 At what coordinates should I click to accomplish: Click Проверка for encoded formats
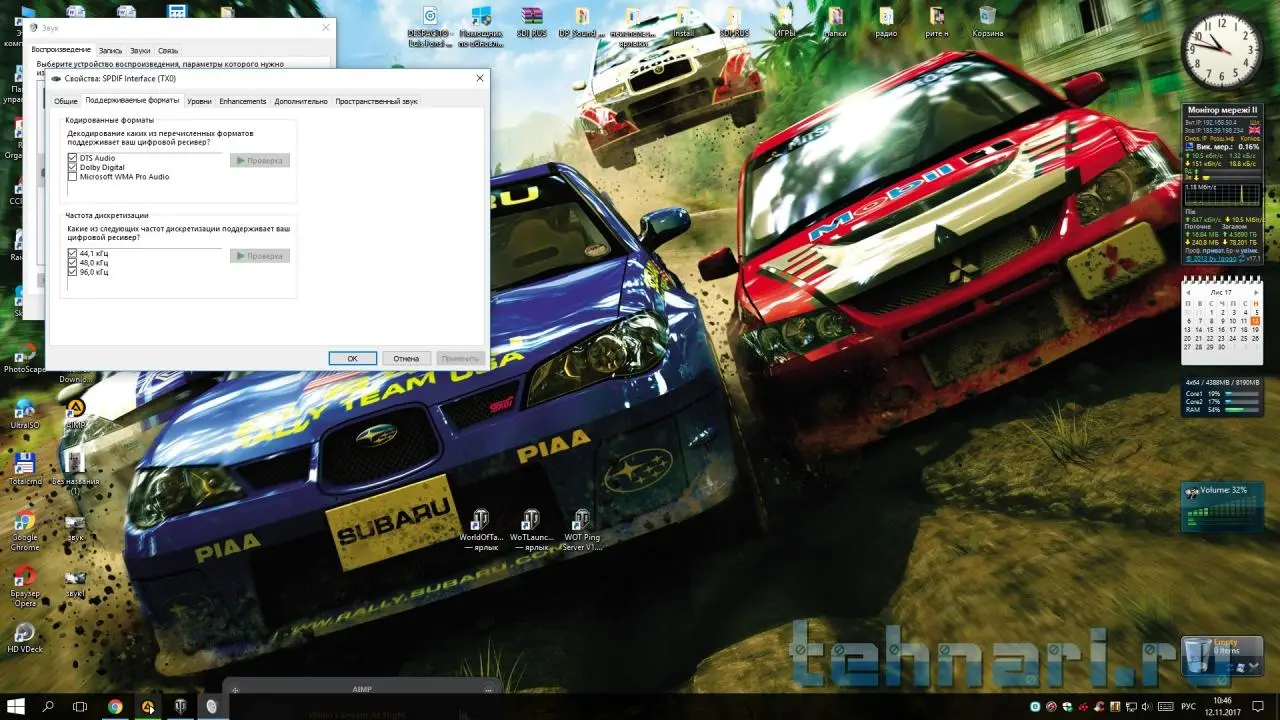tap(260, 160)
